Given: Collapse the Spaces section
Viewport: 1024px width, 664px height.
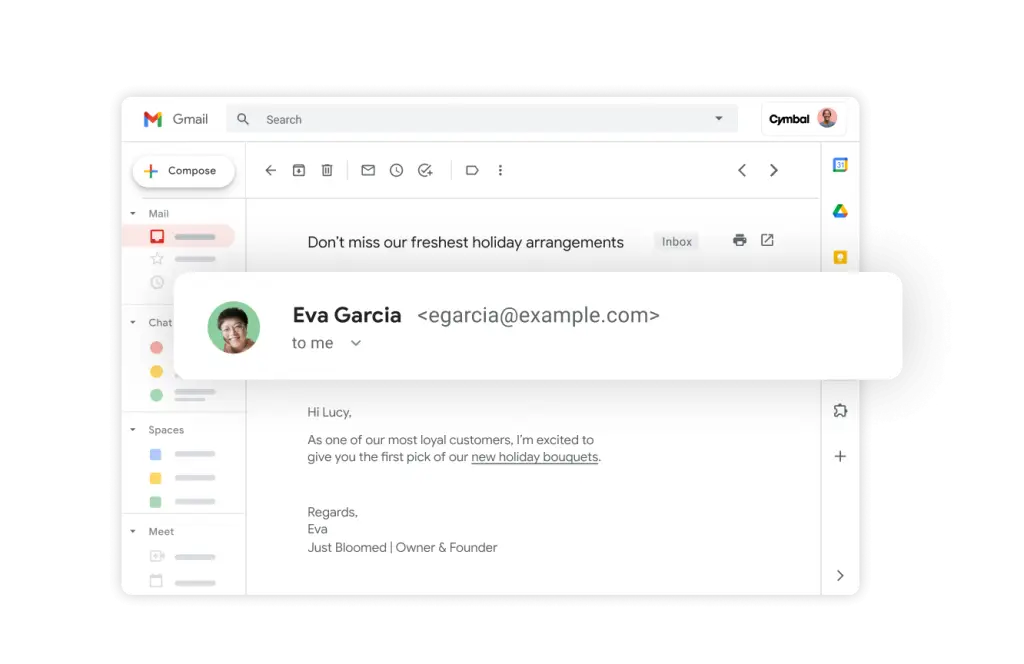Looking at the screenshot, I should pos(133,430).
